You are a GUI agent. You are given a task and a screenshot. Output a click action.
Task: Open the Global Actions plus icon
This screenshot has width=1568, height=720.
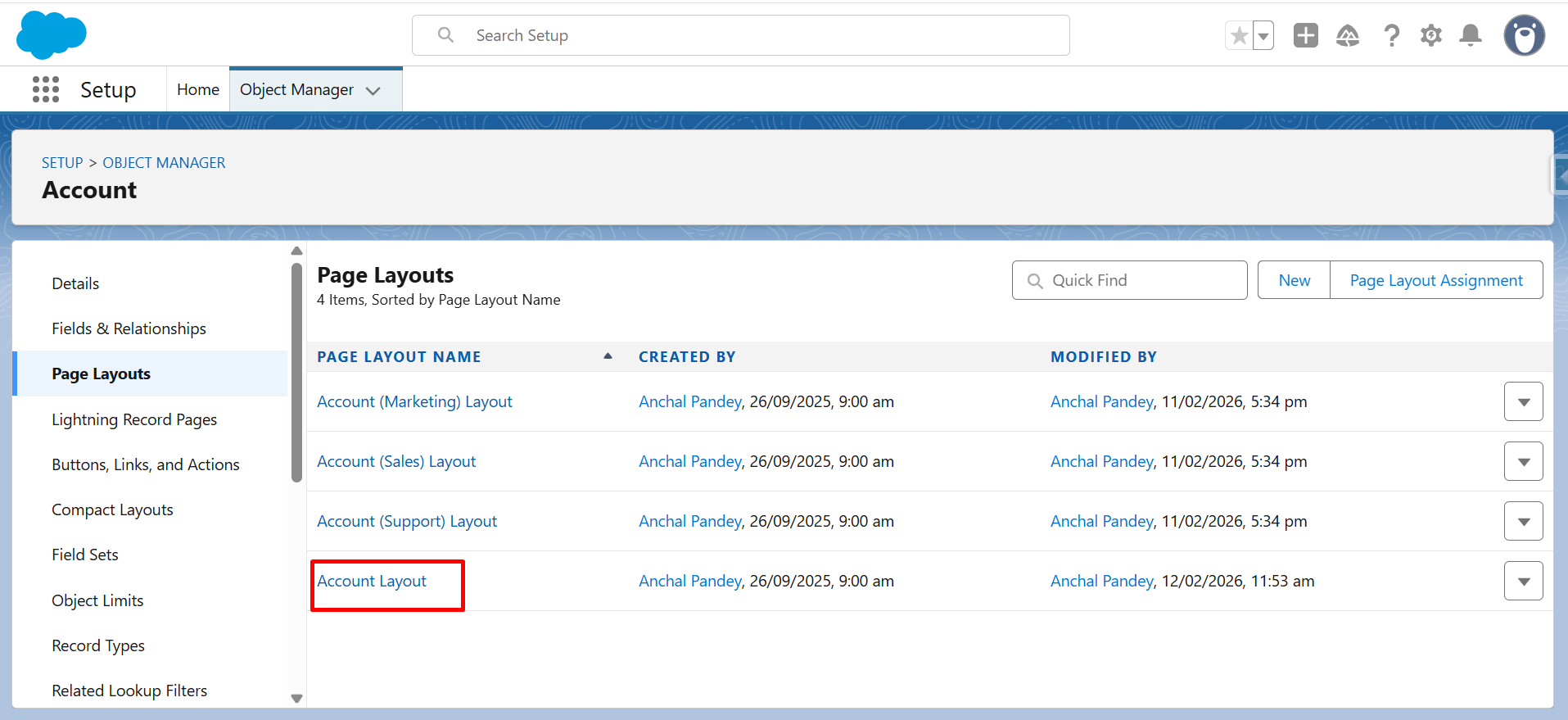[1305, 36]
